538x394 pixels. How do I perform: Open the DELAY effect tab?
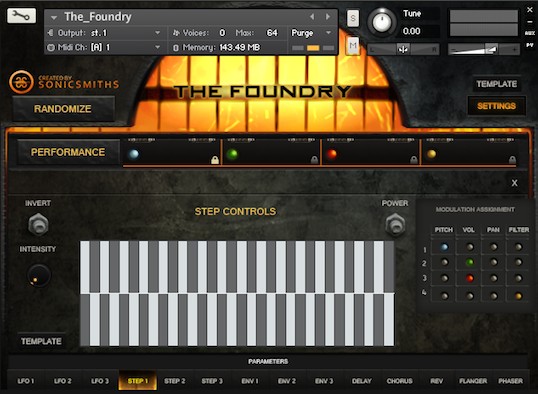click(362, 381)
